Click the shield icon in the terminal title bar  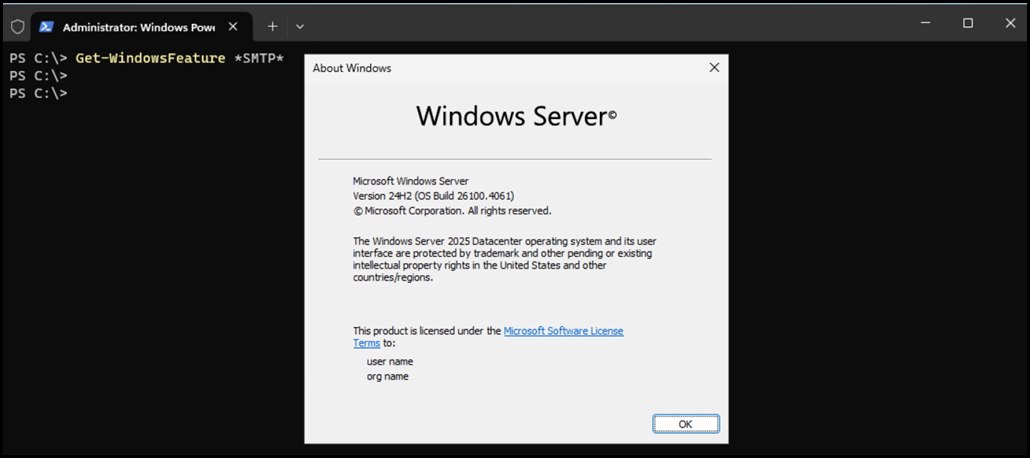[x=18, y=26]
